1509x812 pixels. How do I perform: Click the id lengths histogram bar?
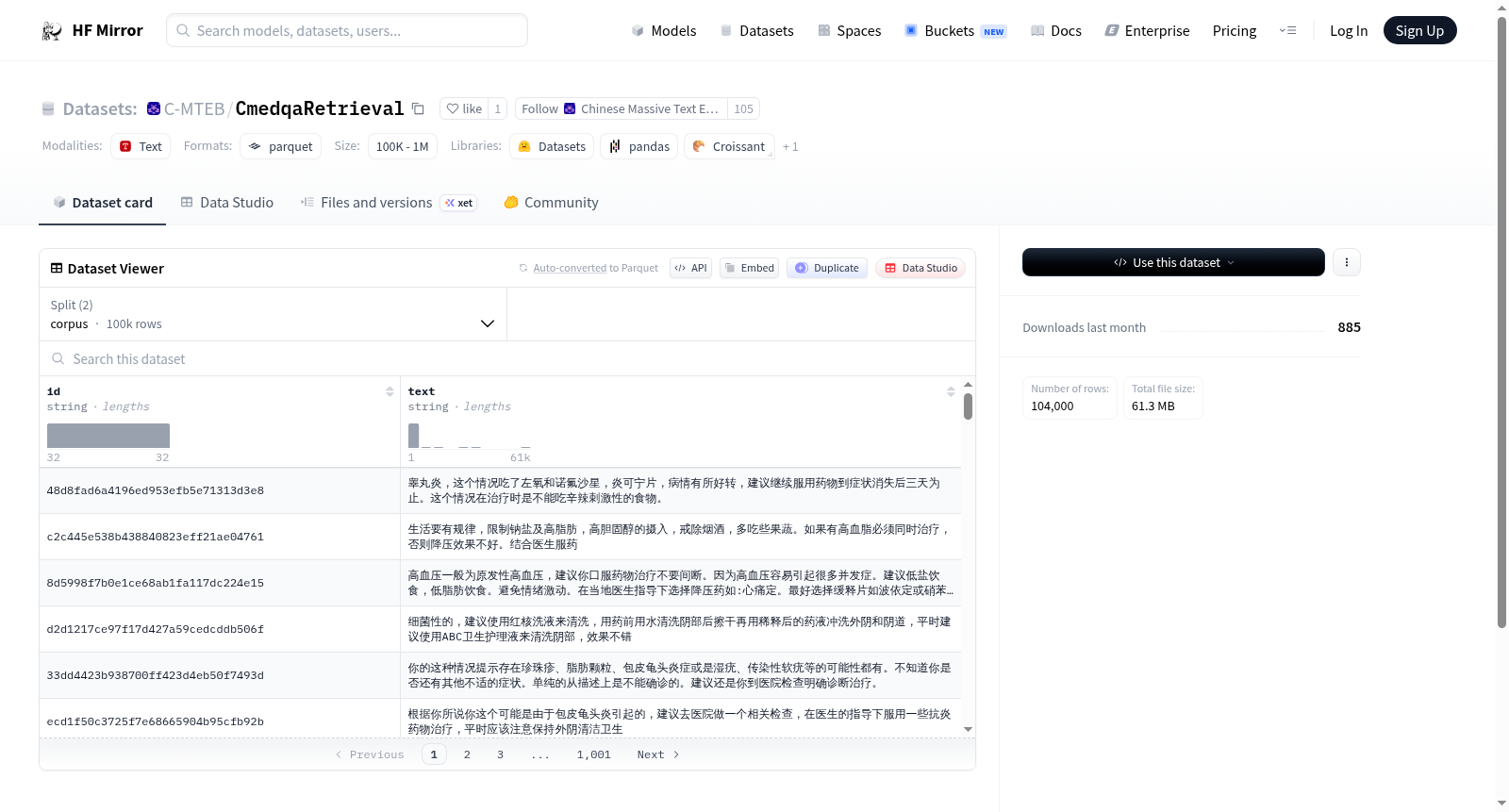[108, 436]
